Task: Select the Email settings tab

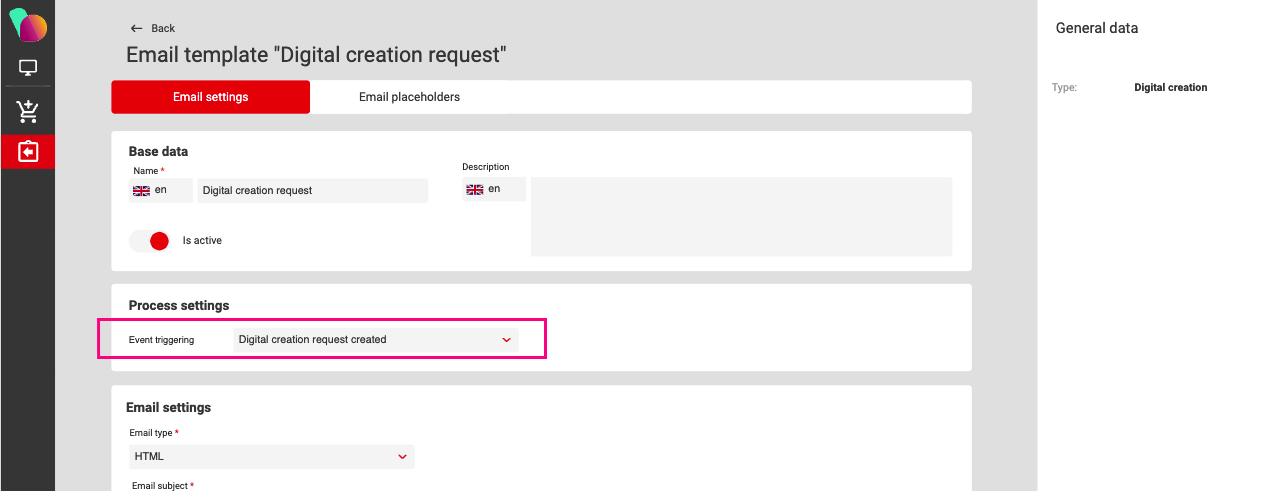Action: (210, 97)
